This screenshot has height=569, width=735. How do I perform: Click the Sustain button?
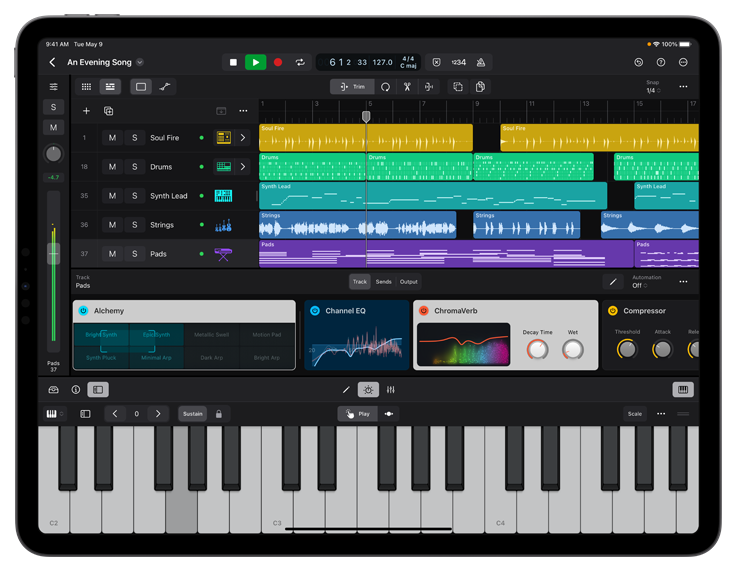coord(192,413)
